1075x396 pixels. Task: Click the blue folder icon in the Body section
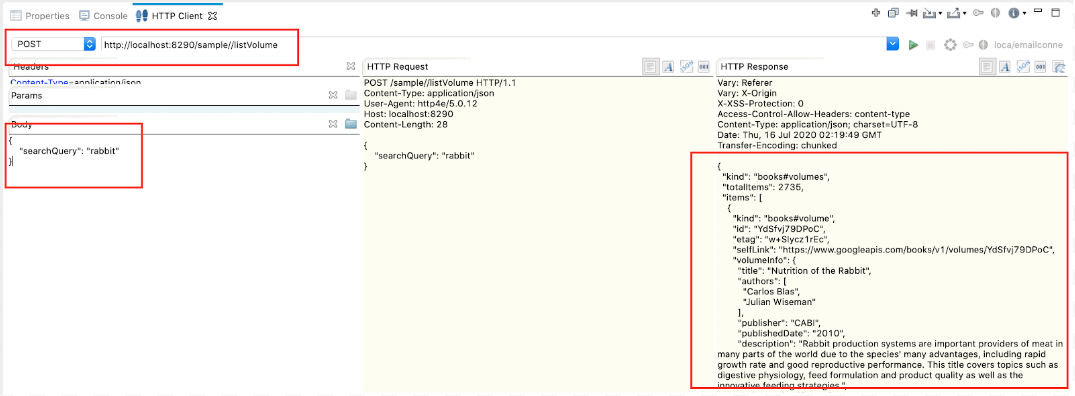coord(351,124)
